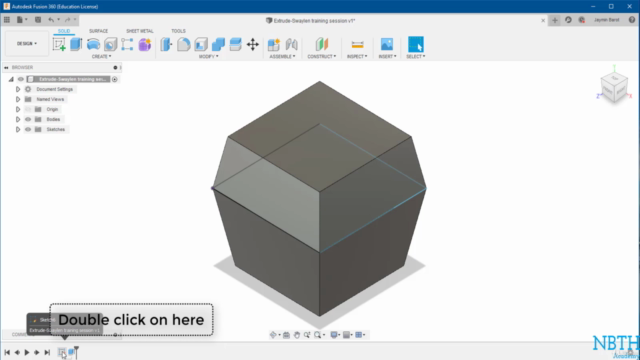Pick the Split Body tool
The height and width of the screenshot is (360, 640).
click(x=236, y=44)
